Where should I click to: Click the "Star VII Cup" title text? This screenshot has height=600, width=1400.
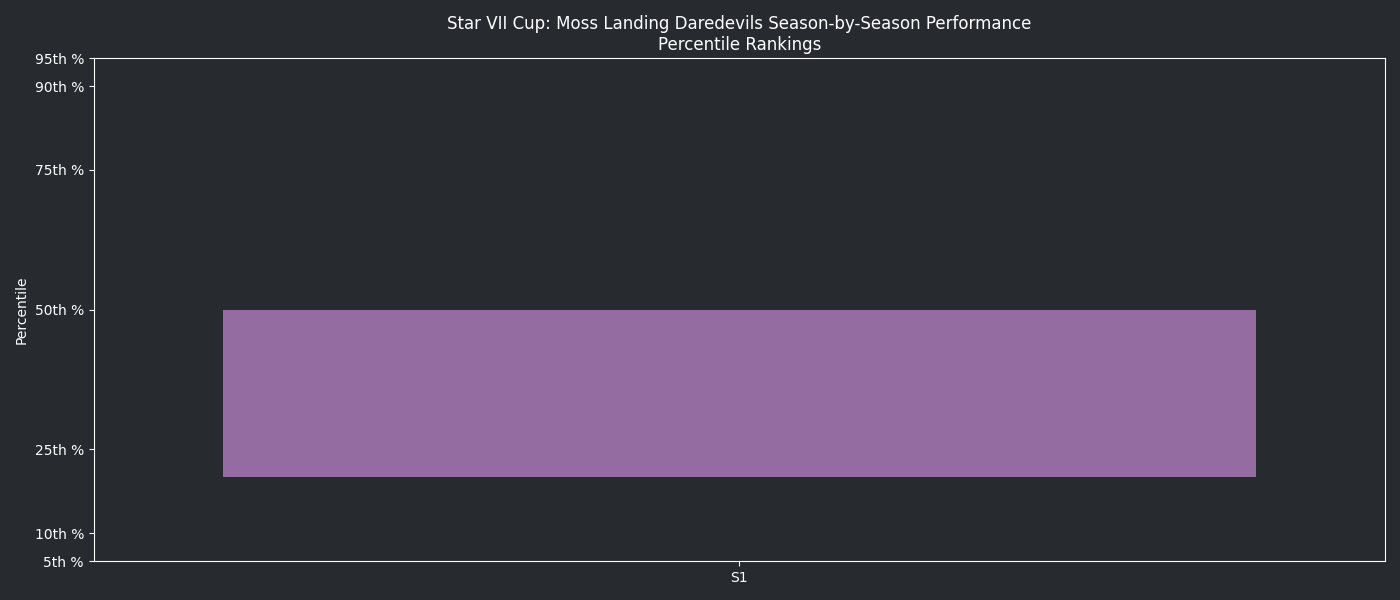[x=496, y=23]
